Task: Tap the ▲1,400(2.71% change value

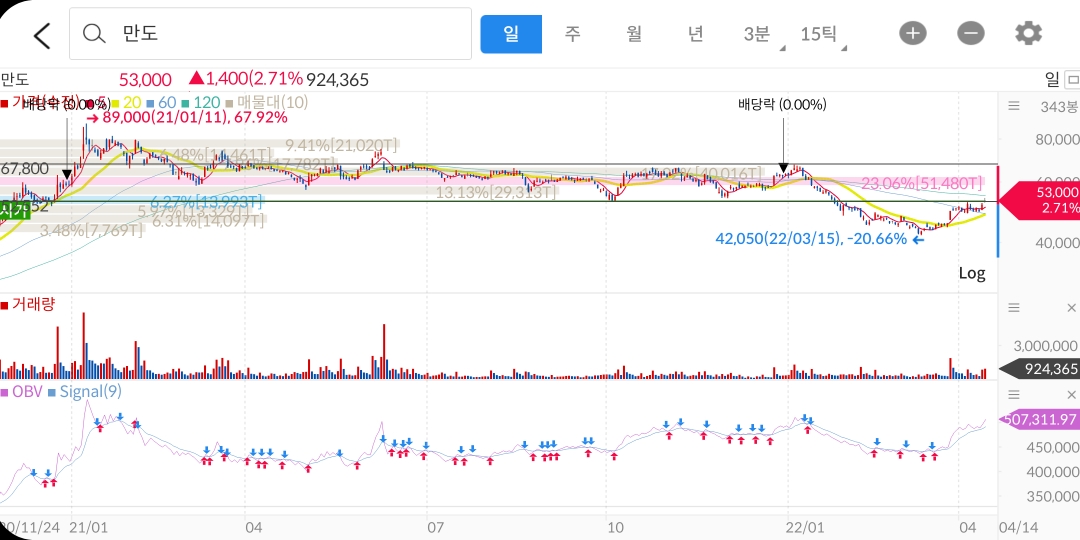Action: point(246,79)
